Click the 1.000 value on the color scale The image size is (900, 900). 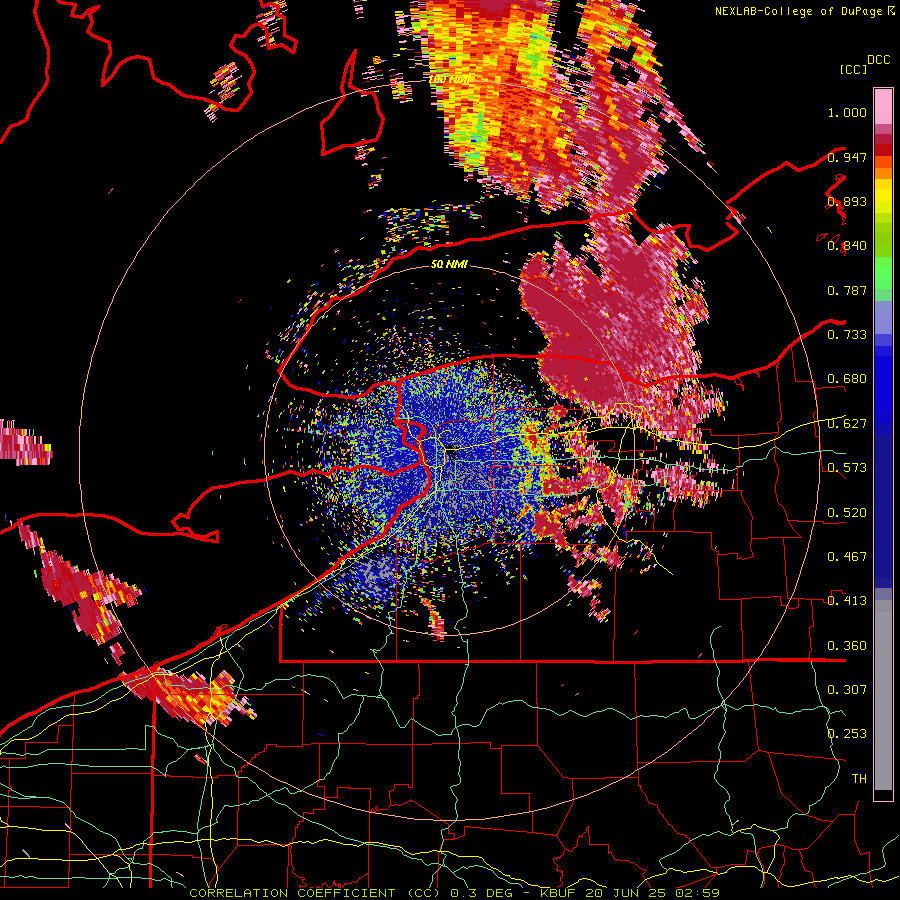[x=847, y=112]
